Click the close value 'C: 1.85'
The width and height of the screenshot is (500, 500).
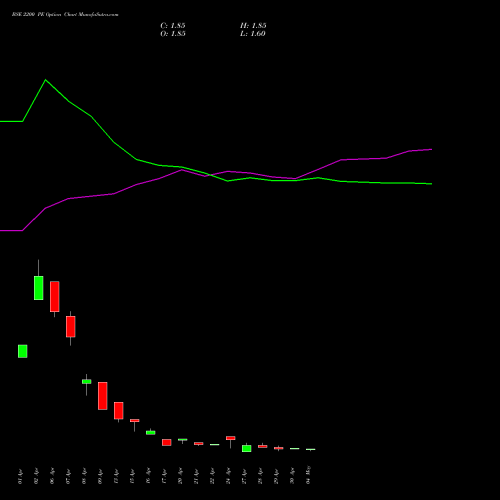(173, 26)
